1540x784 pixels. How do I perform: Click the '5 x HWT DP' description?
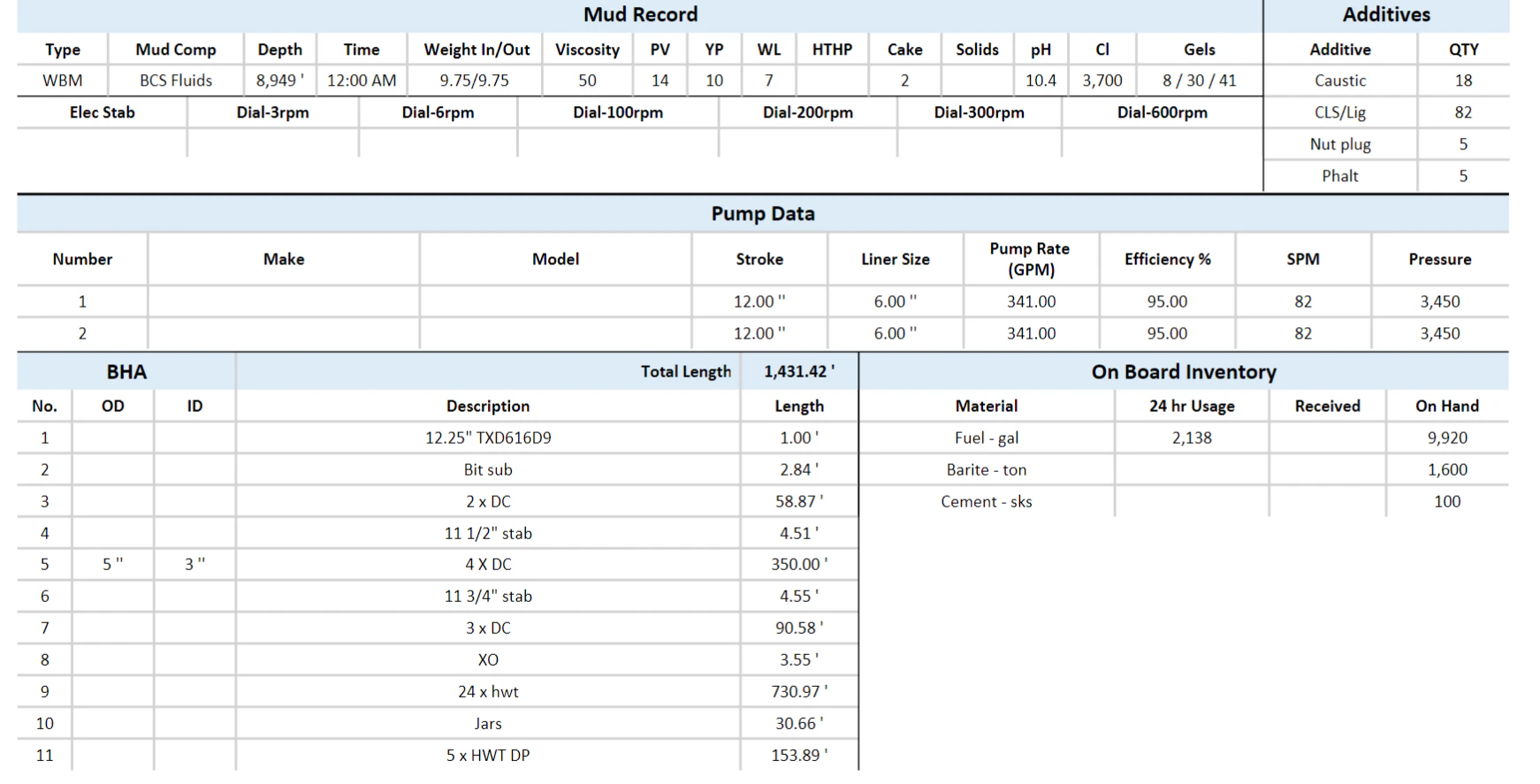point(488,755)
